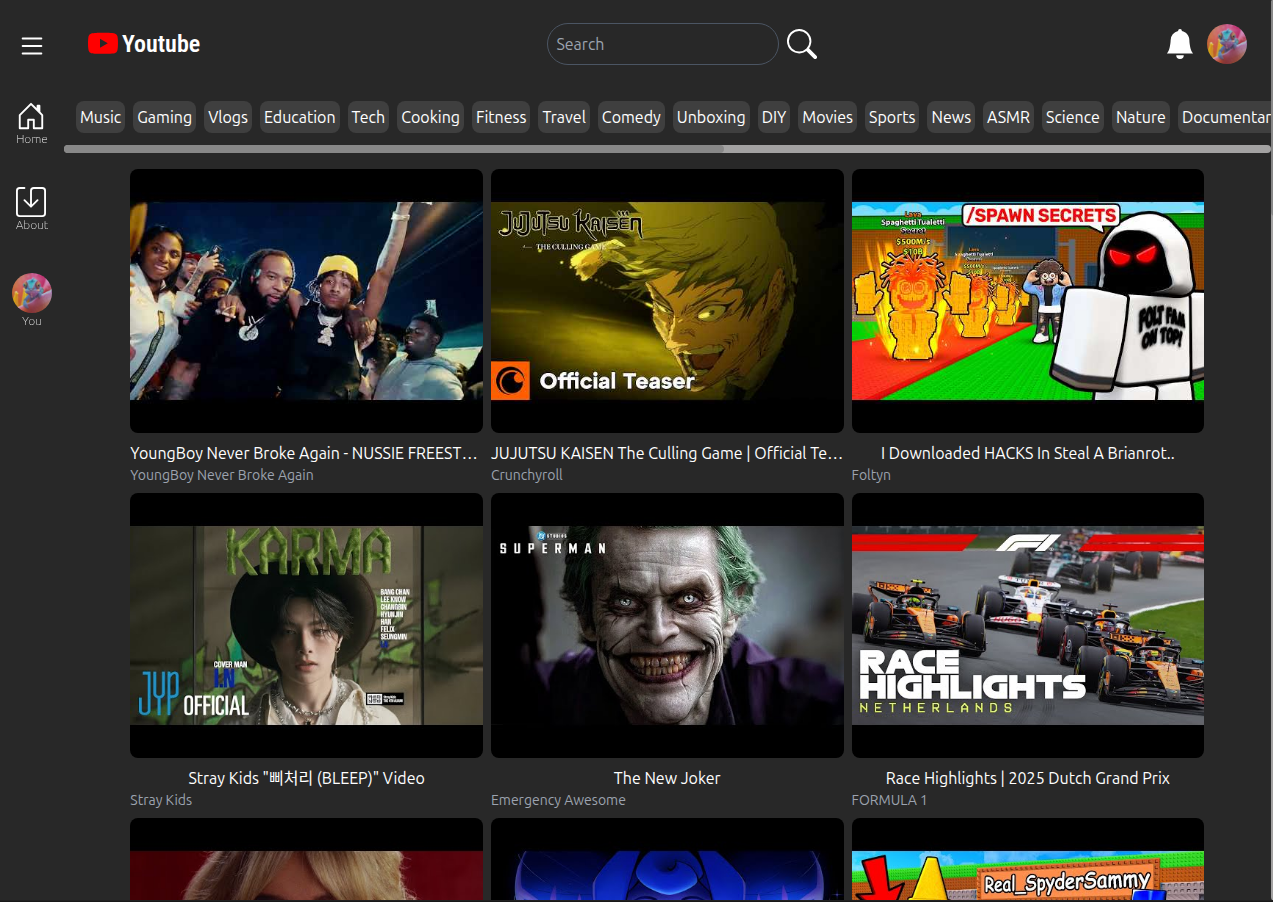The width and height of the screenshot is (1273, 902).
Task: Go to Home in sidebar
Action: click(x=31, y=123)
